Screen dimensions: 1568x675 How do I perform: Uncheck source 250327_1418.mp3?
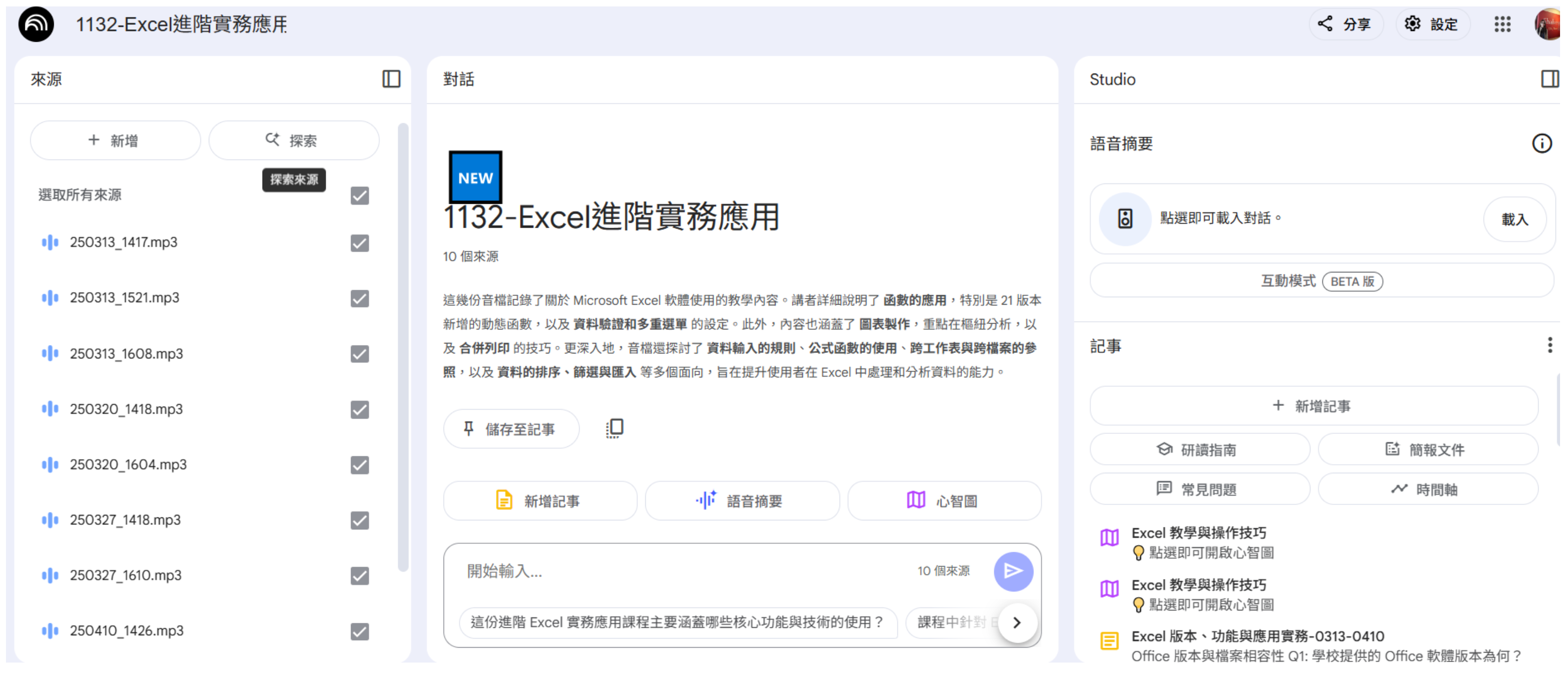point(359,520)
